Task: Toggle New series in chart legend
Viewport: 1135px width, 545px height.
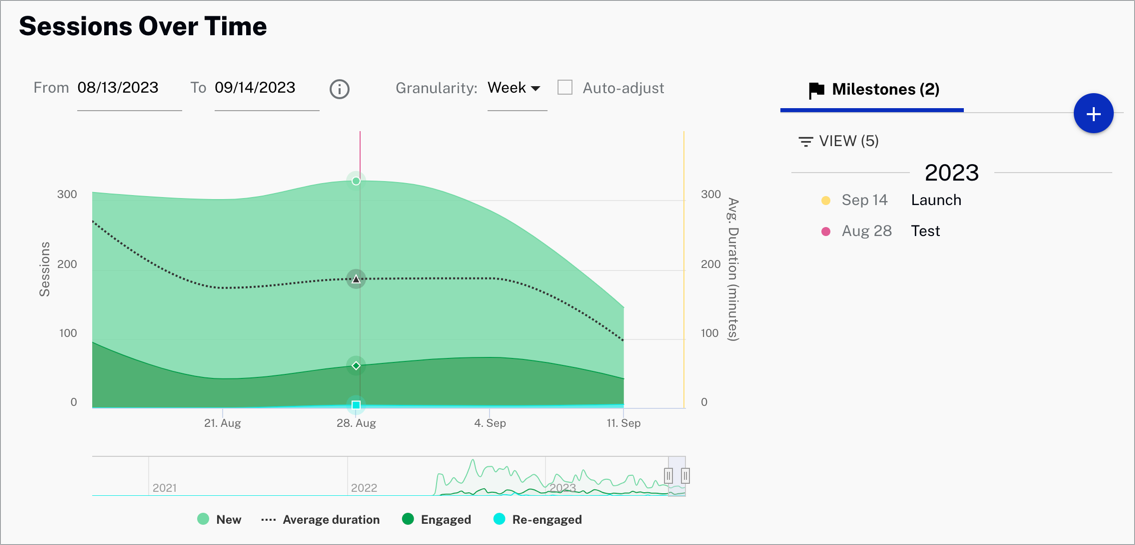Action: 220,520
